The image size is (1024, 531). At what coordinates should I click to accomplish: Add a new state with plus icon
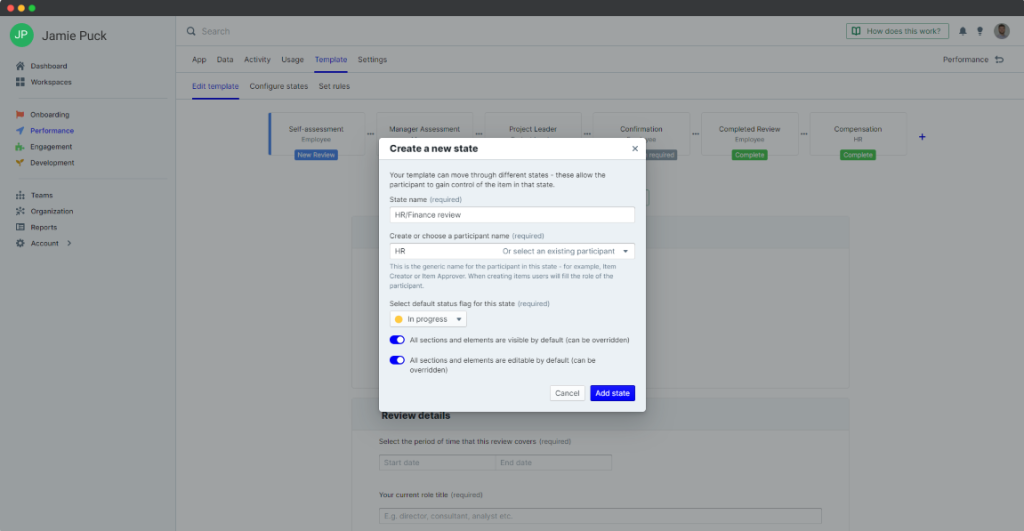[922, 137]
